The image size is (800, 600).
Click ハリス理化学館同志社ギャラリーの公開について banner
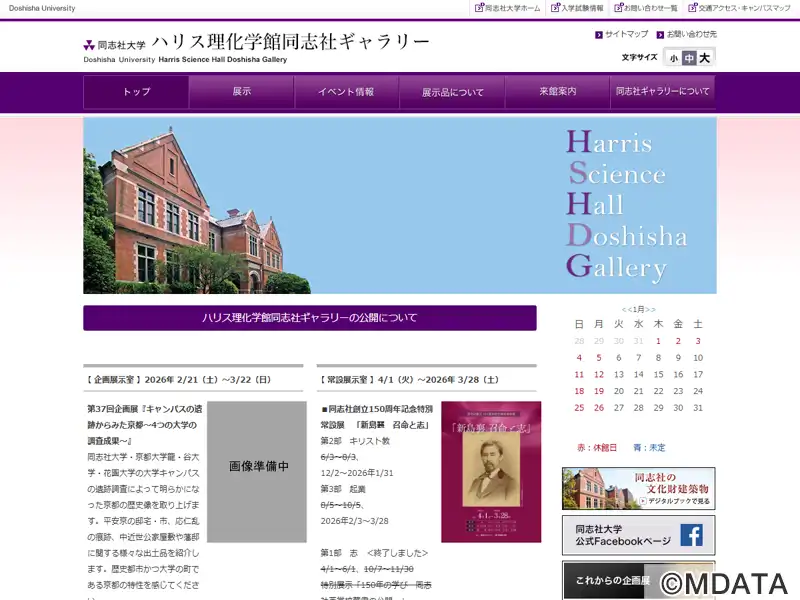coord(310,318)
